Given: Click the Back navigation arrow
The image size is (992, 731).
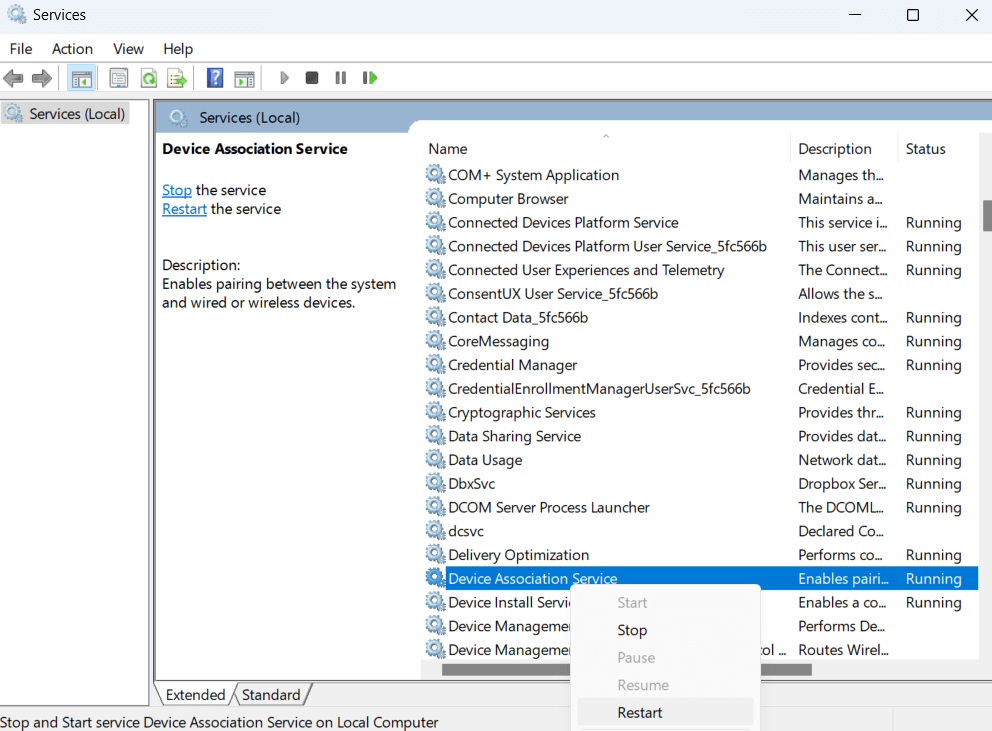Looking at the screenshot, I should pos(14,77).
